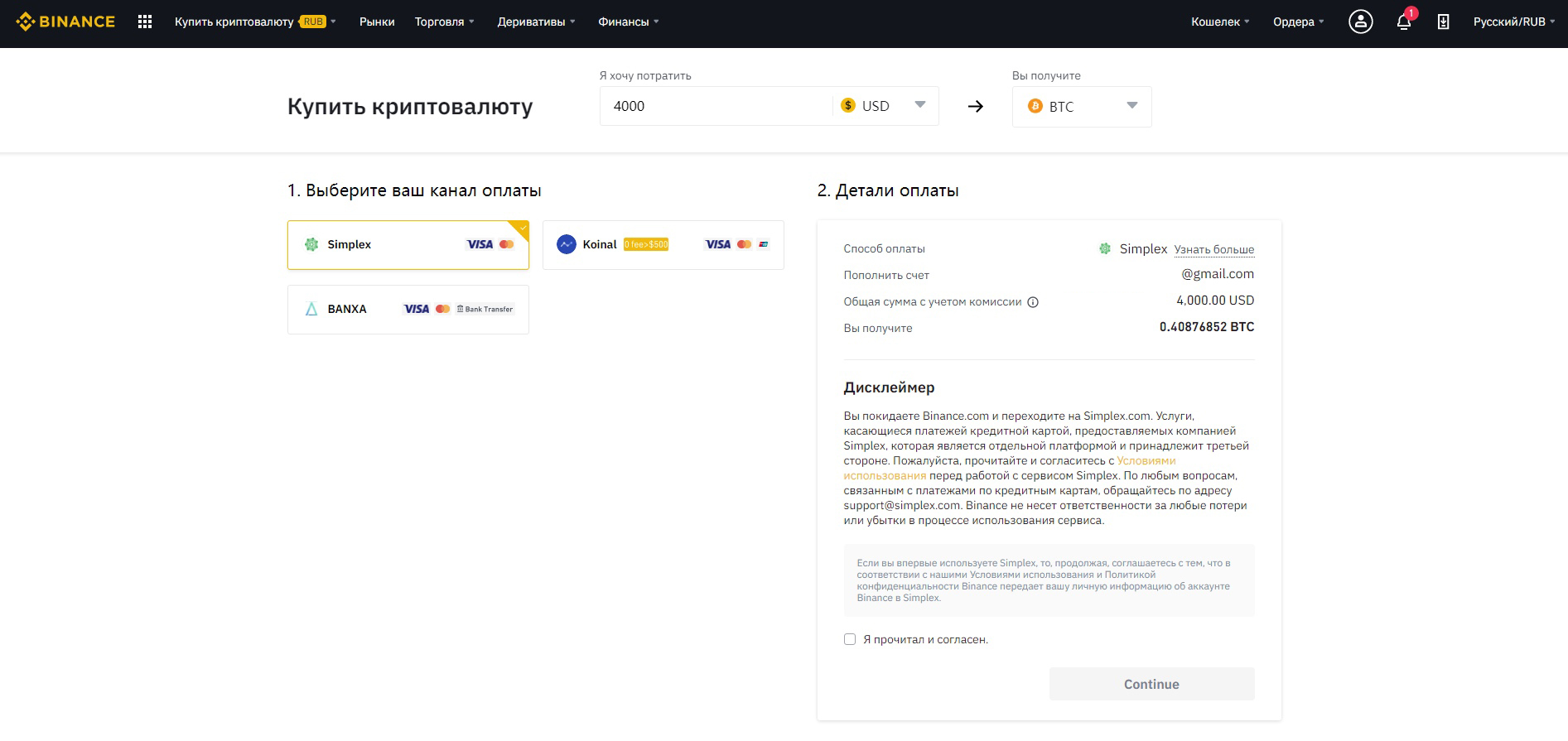Open the notifications bell icon

(x=1404, y=22)
